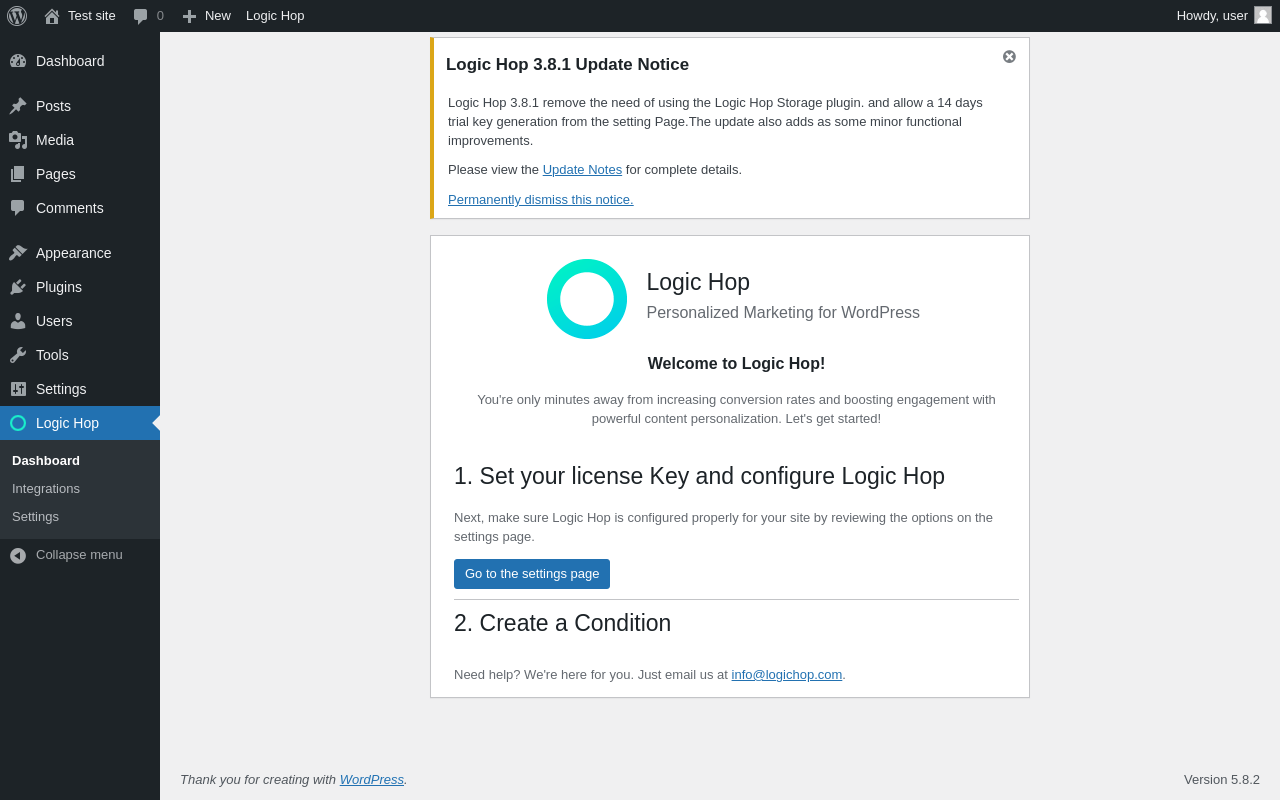The image size is (1280, 800).
Task: Open the Update Notes link
Action: click(x=582, y=170)
